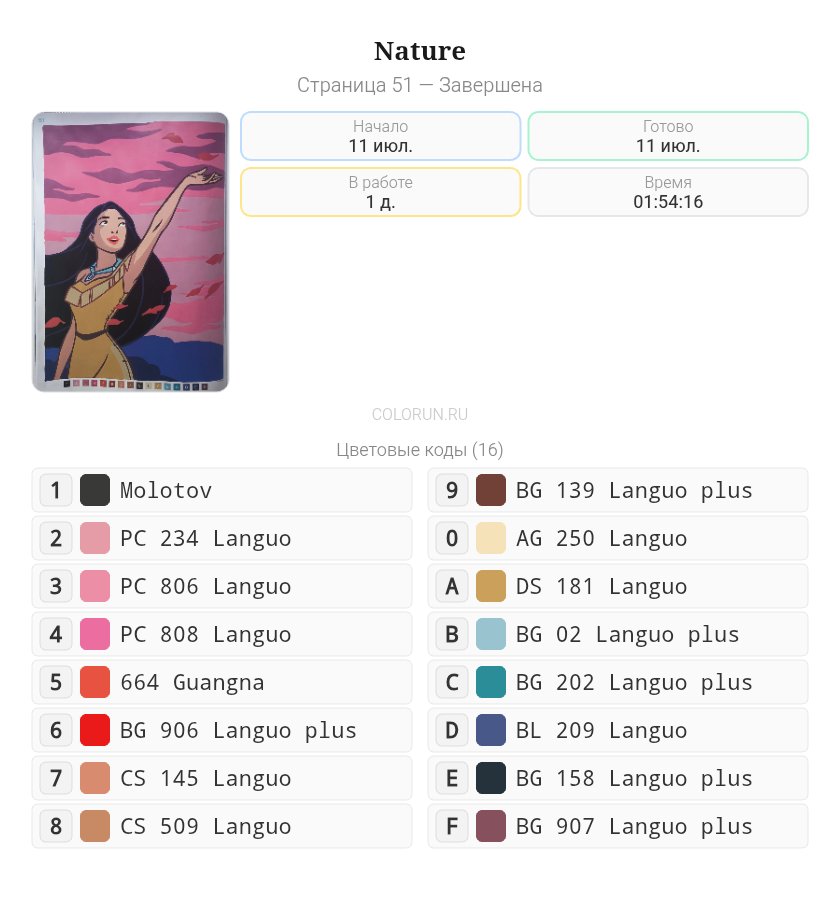
Task: Click the 664 Guangna orange-red swatch
Action: point(95,682)
